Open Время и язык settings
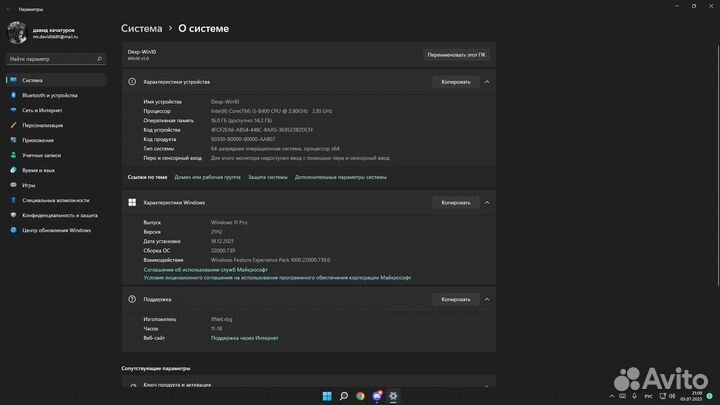Screen dimensions: 720x405 pos(38,170)
